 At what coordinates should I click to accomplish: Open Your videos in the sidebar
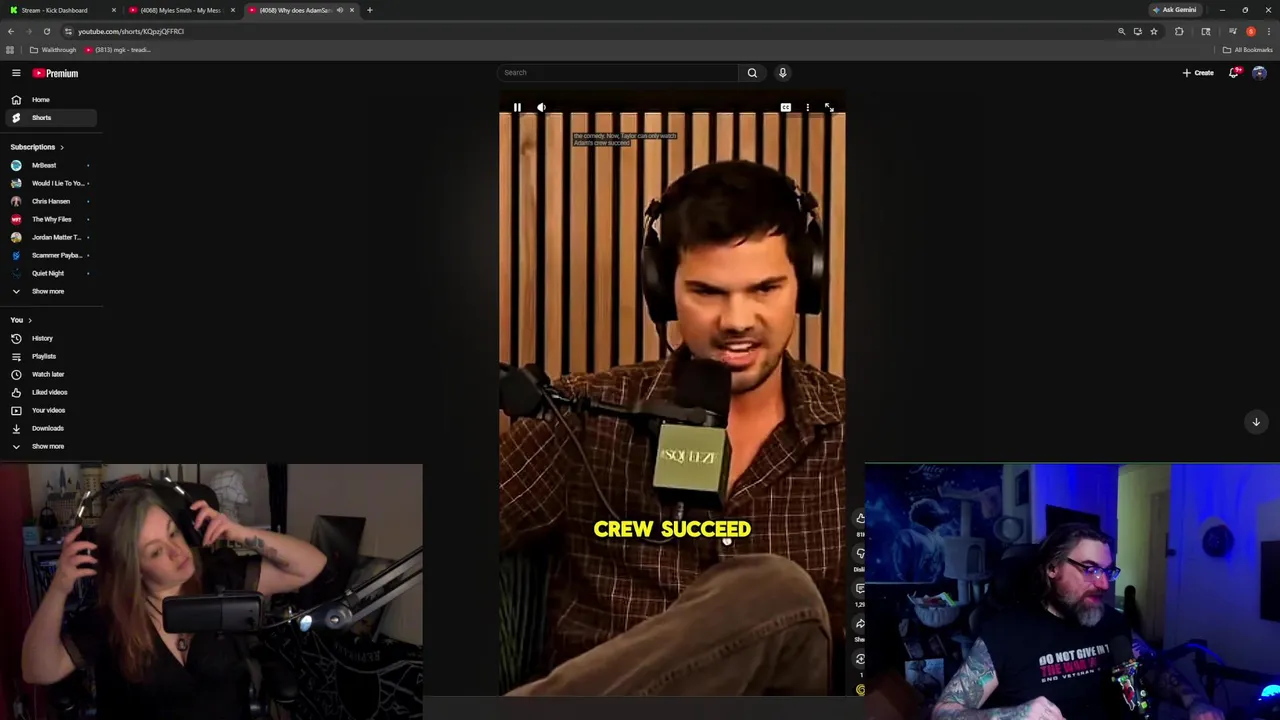[x=49, y=410]
